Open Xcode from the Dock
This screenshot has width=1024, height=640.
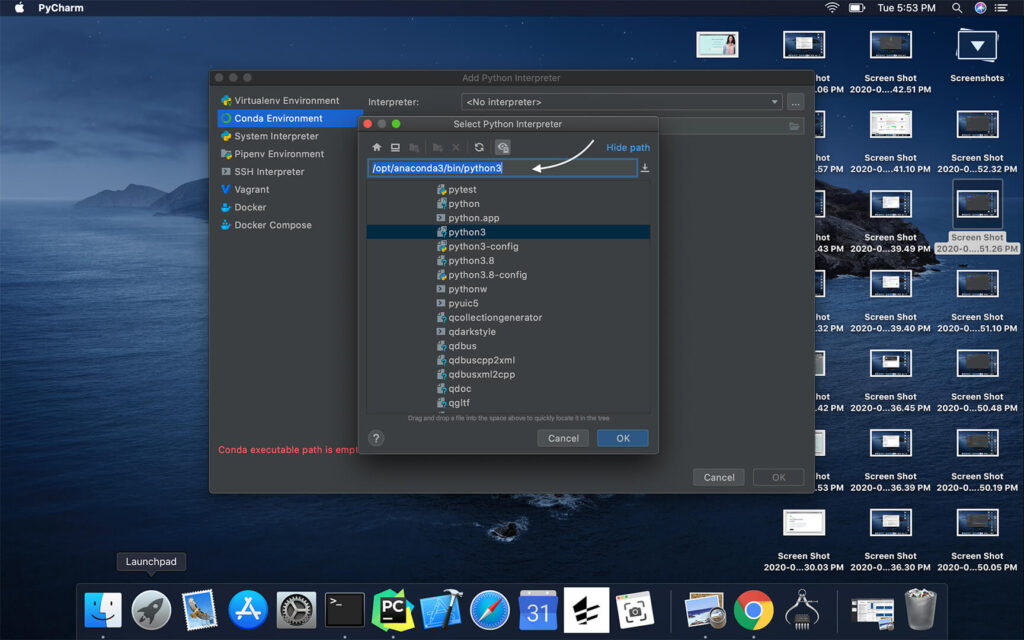(441, 611)
